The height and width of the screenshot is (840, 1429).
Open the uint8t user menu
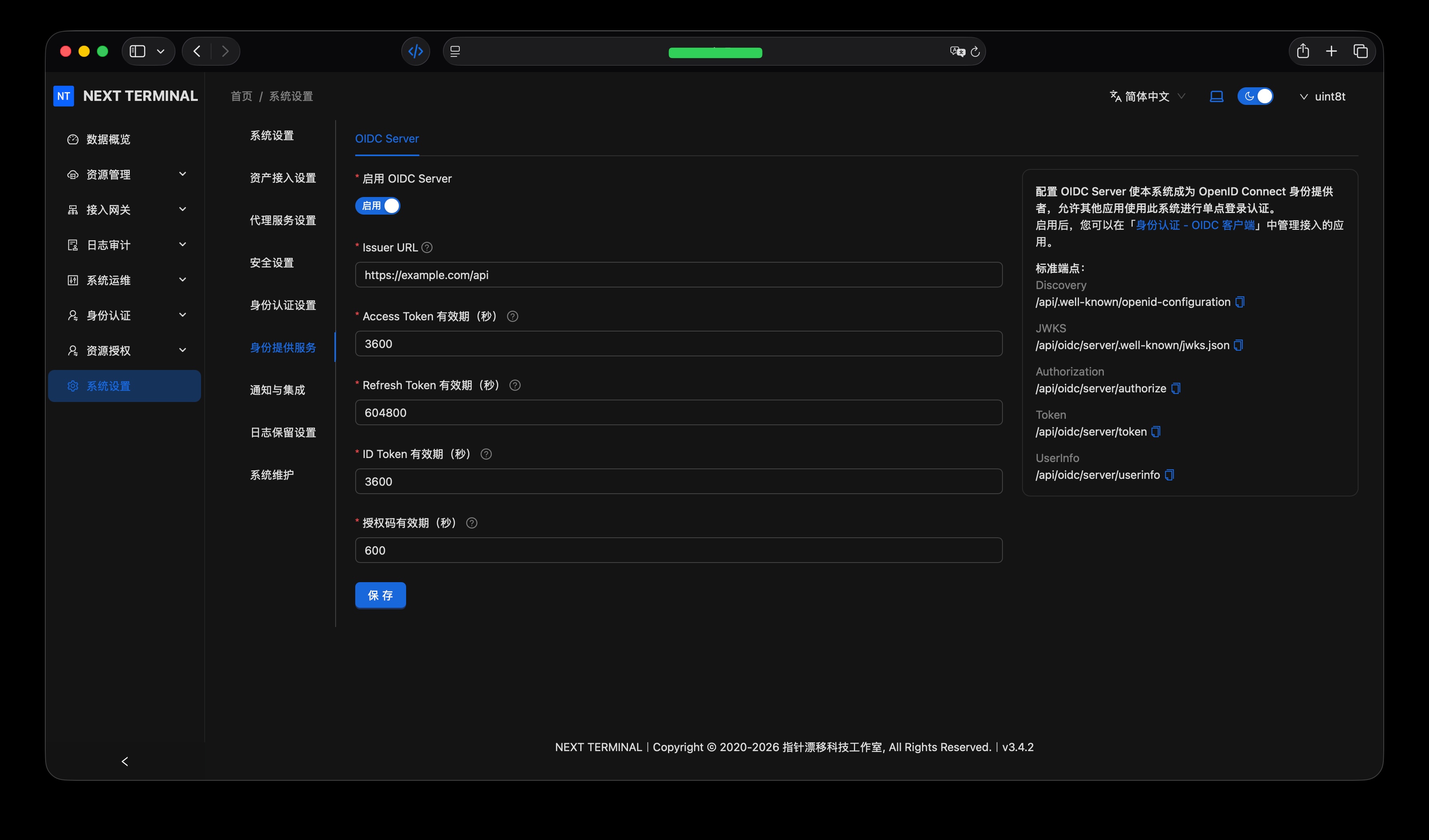pos(1322,96)
